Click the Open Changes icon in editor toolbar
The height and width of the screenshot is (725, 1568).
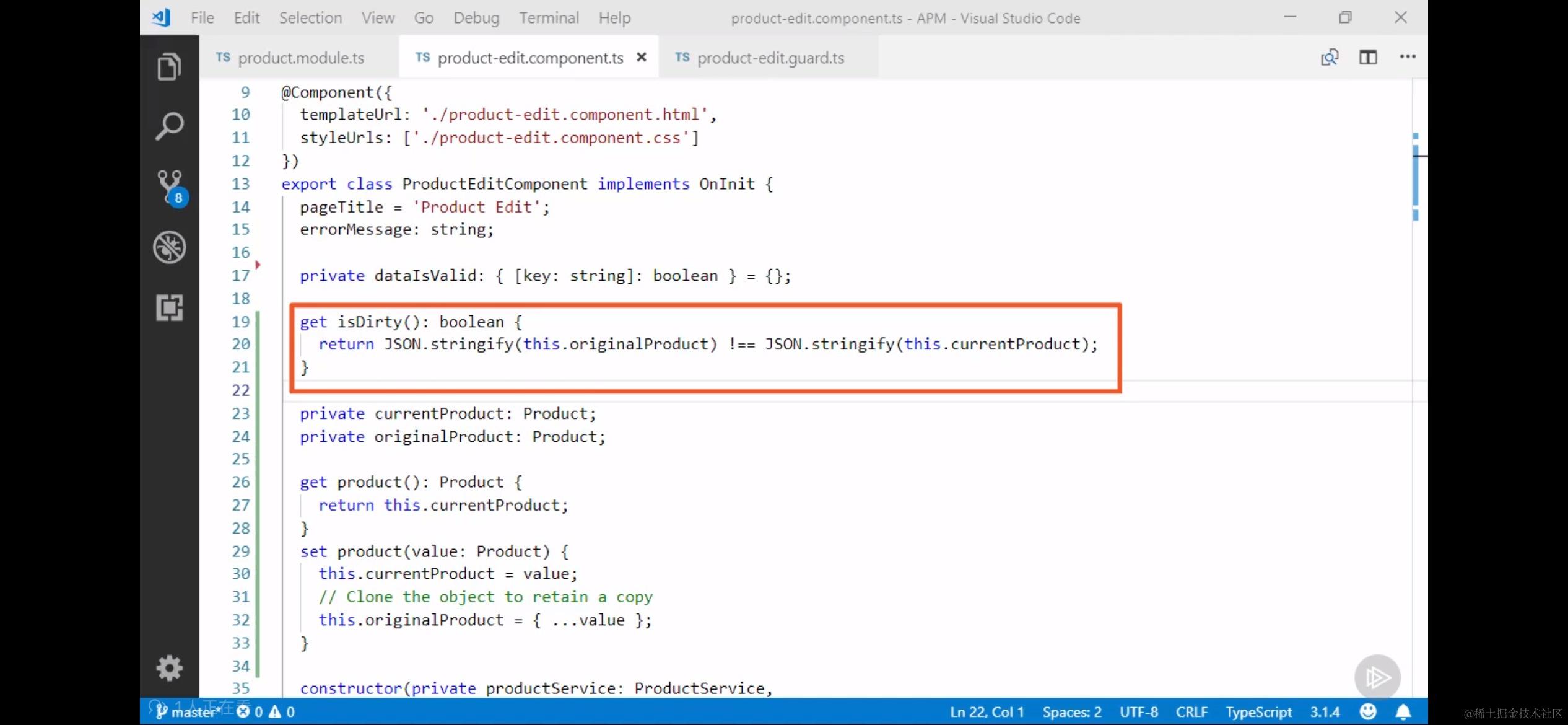[x=1329, y=57]
